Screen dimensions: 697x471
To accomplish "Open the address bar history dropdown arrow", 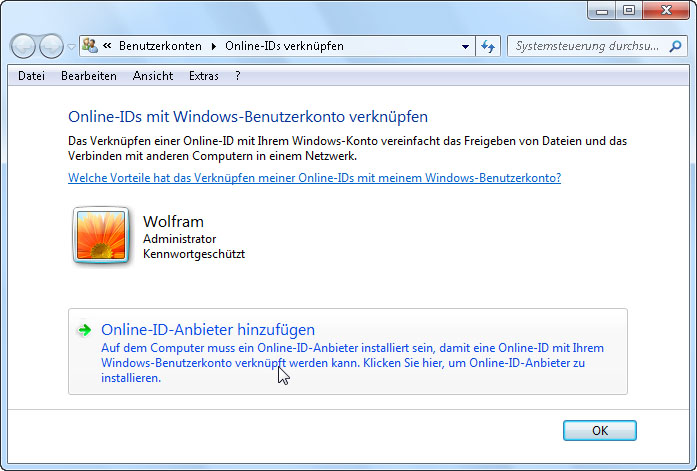I will coord(465,46).
